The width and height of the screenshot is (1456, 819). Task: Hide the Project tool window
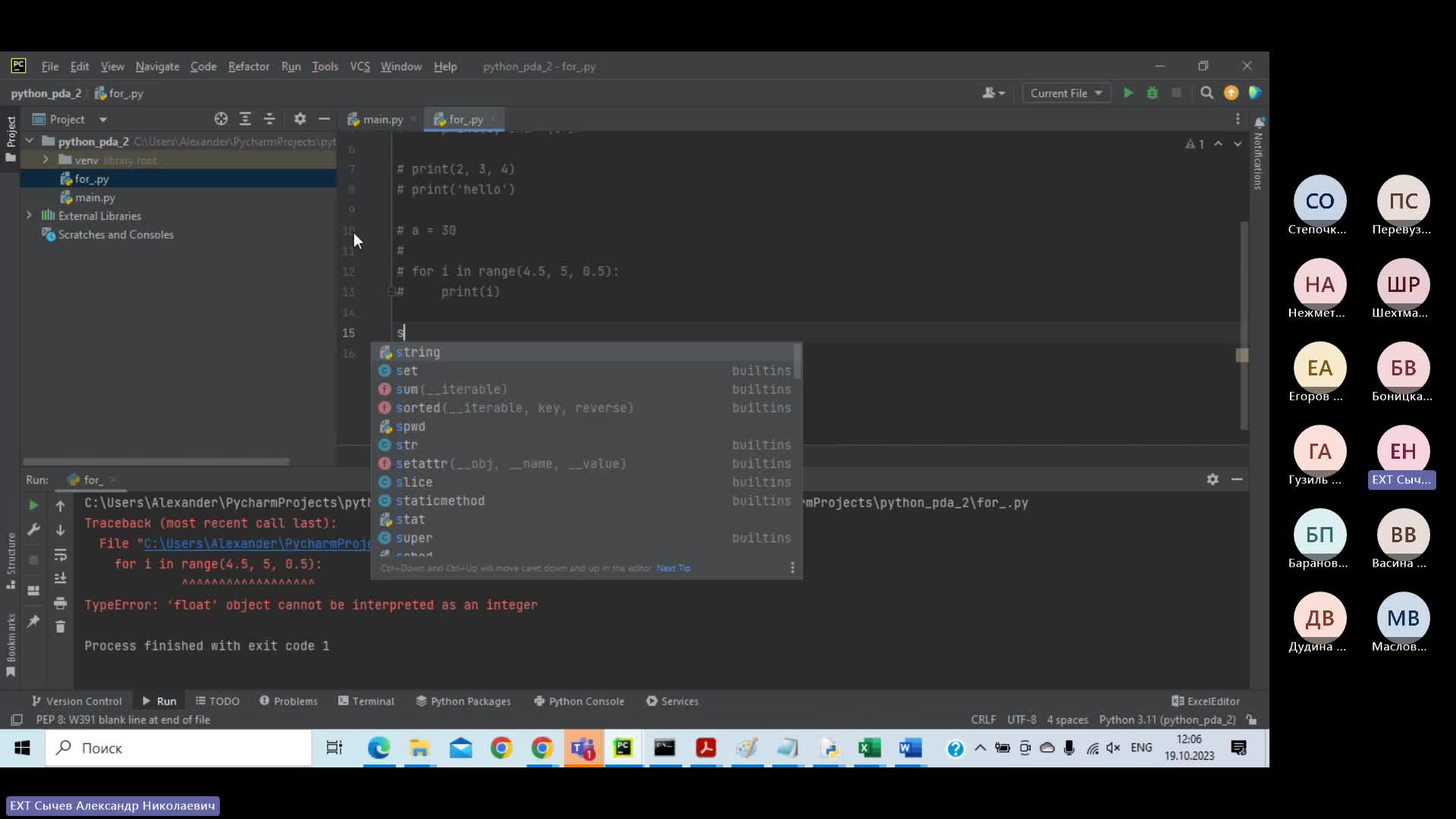tap(324, 119)
